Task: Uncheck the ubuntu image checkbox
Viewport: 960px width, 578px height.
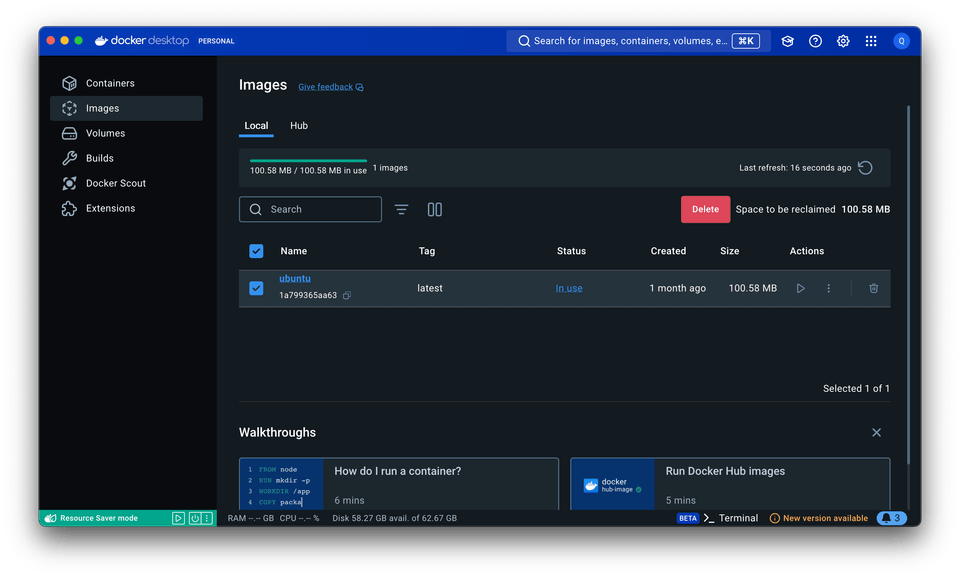Action: click(256, 288)
